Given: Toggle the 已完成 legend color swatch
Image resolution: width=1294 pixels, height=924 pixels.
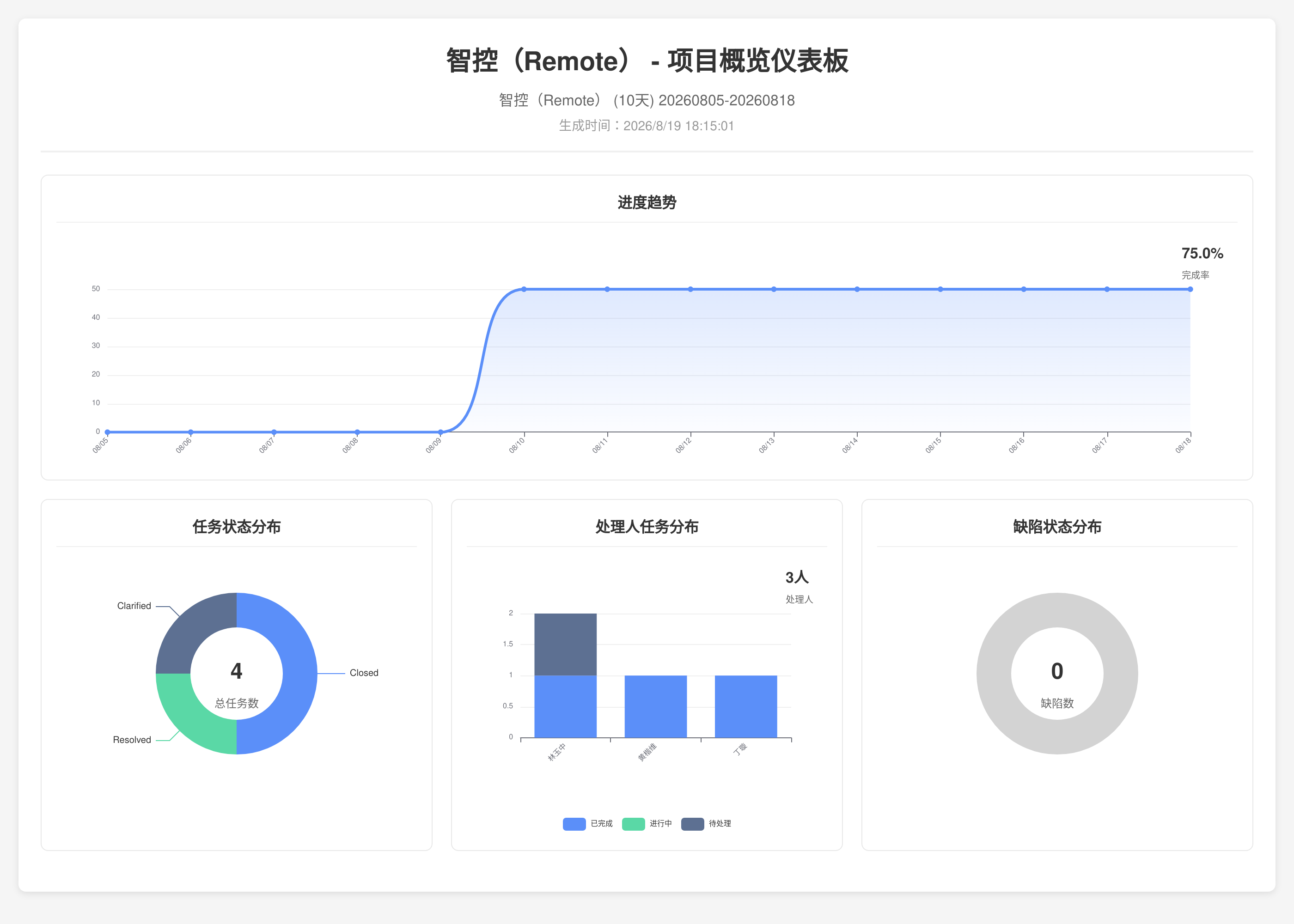Looking at the screenshot, I should [574, 824].
